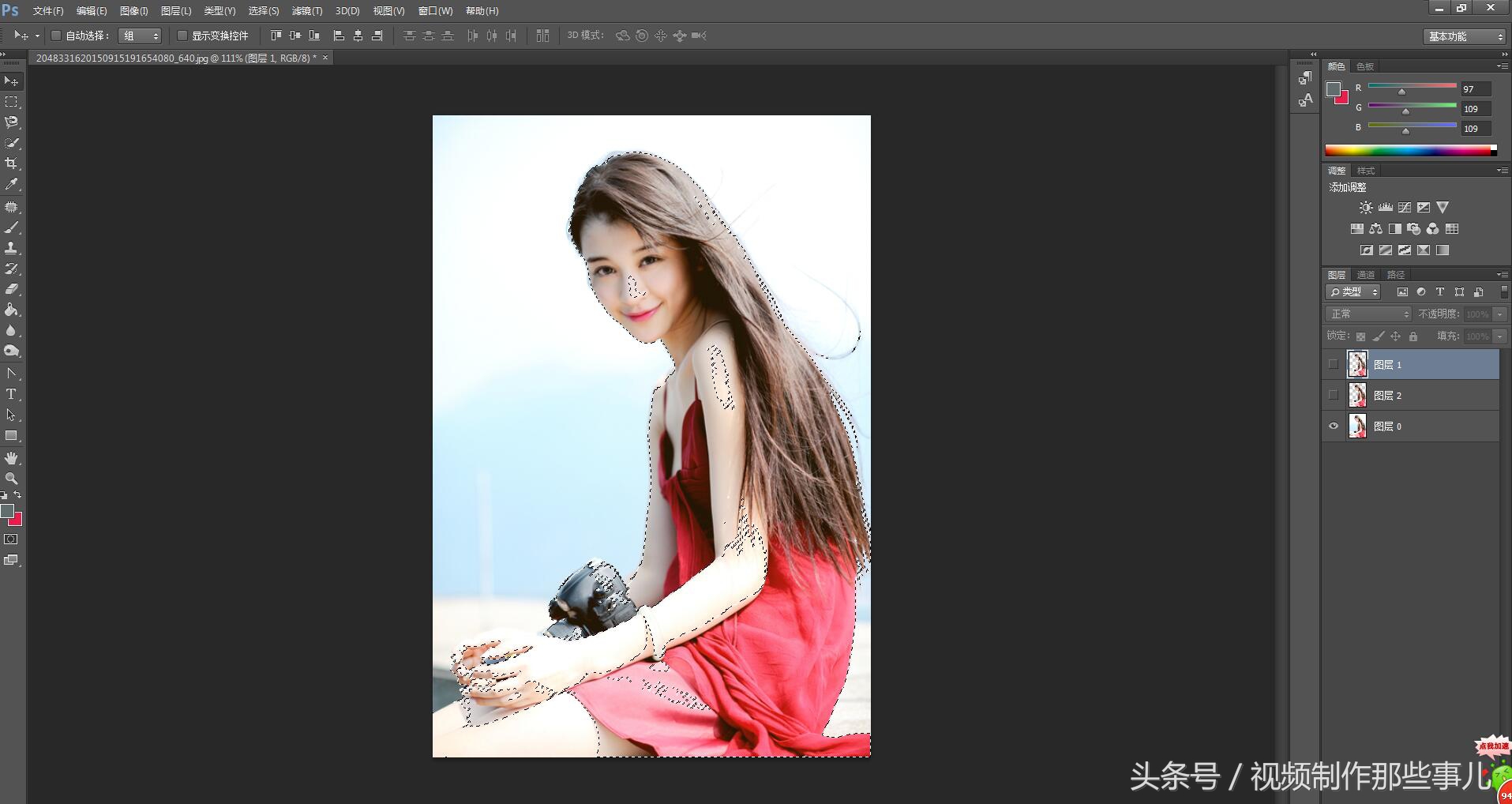Hide layer 图层 0 via eye icon
This screenshot has height=804, width=1512.
coord(1334,426)
